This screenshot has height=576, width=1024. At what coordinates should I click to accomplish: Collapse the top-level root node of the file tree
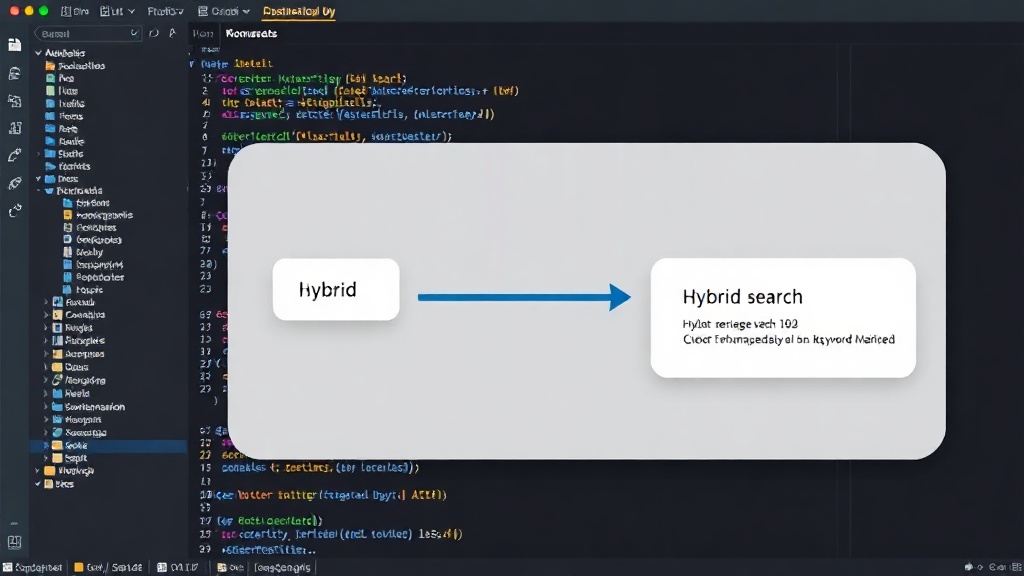point(38,53)
